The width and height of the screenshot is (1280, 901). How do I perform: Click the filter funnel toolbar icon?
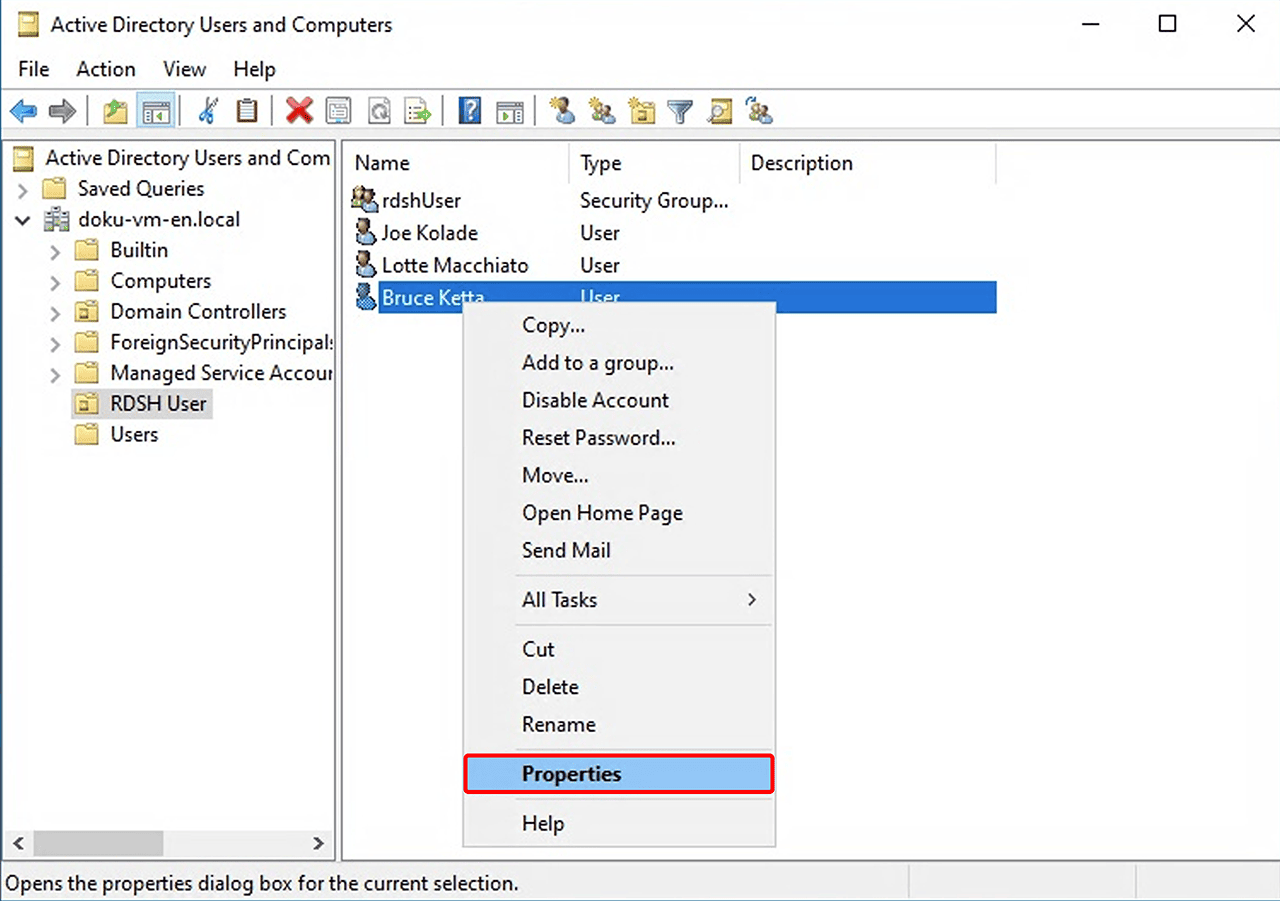point(681,111)
